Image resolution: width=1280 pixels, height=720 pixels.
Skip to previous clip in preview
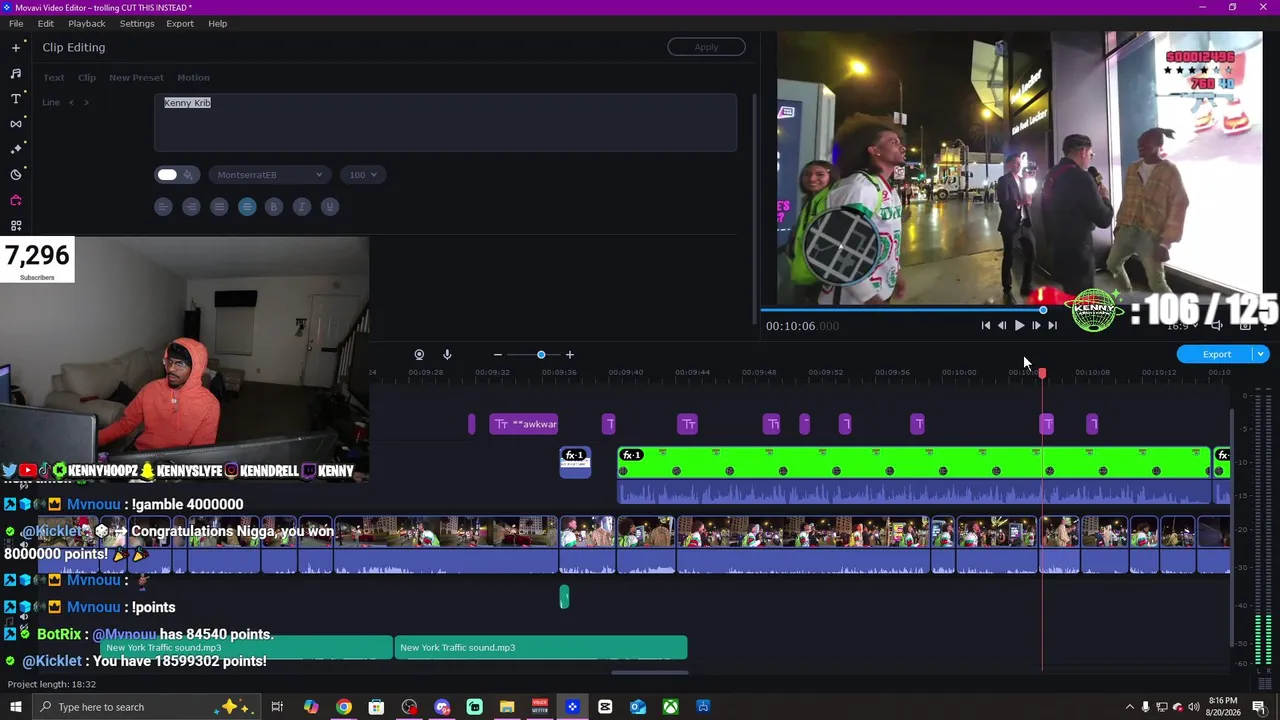pyautogui.click(x=985, y=325)
